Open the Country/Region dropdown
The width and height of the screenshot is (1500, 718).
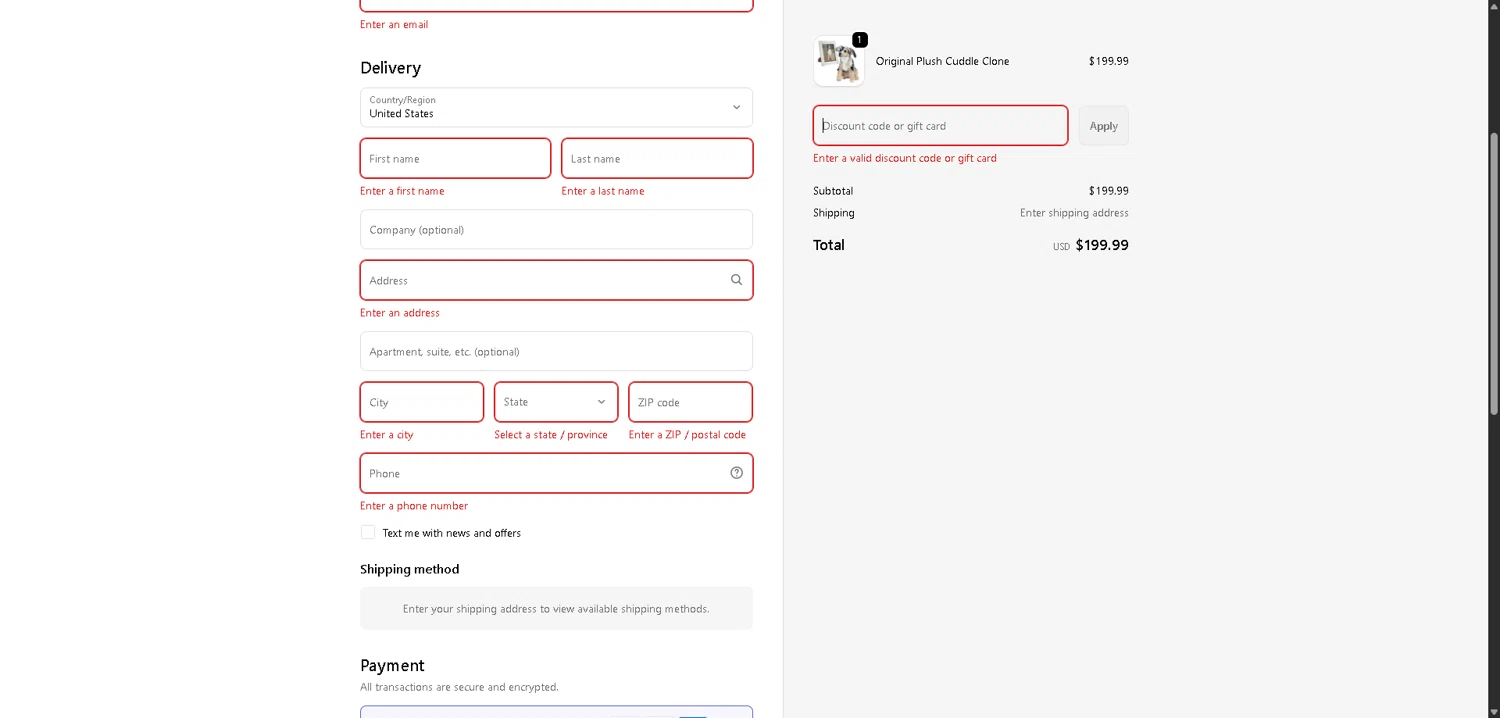[x=555, y=107]
